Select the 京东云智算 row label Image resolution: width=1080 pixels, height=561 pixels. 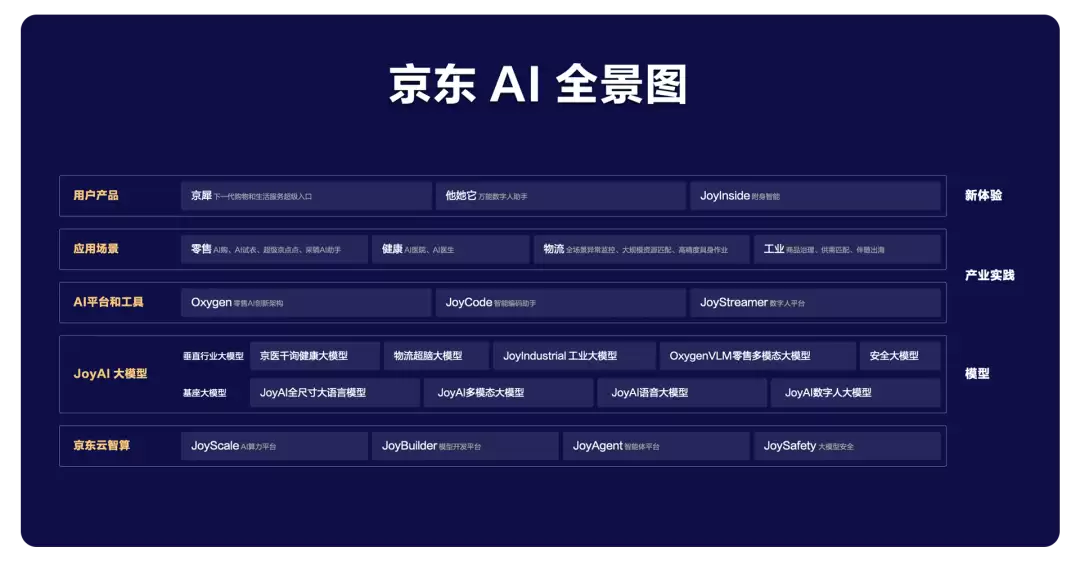tap(102, 445)
